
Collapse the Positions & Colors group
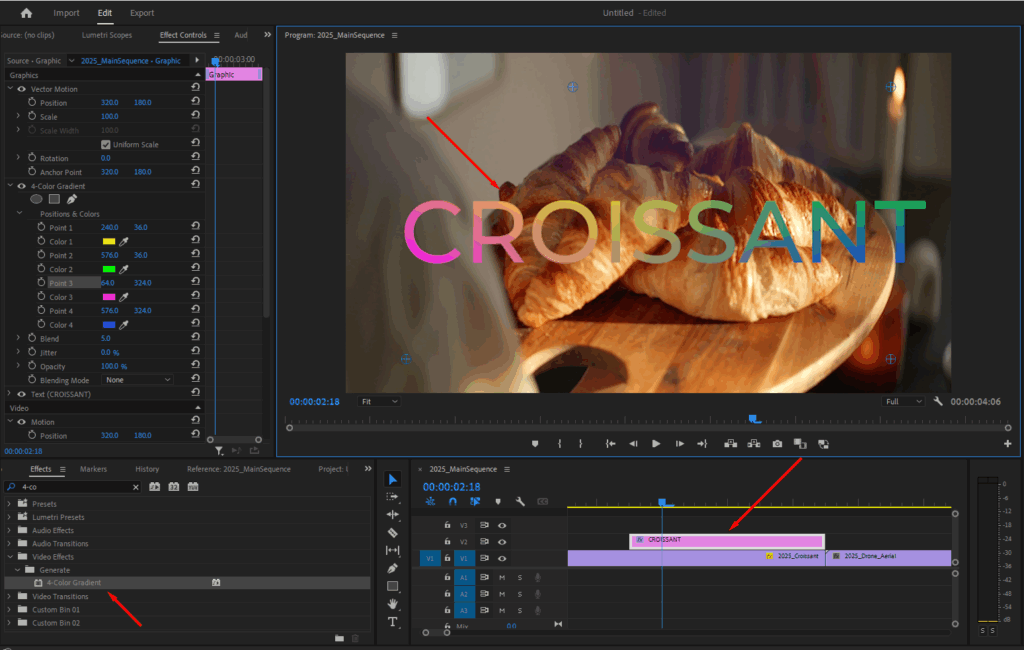click(20, 213)
